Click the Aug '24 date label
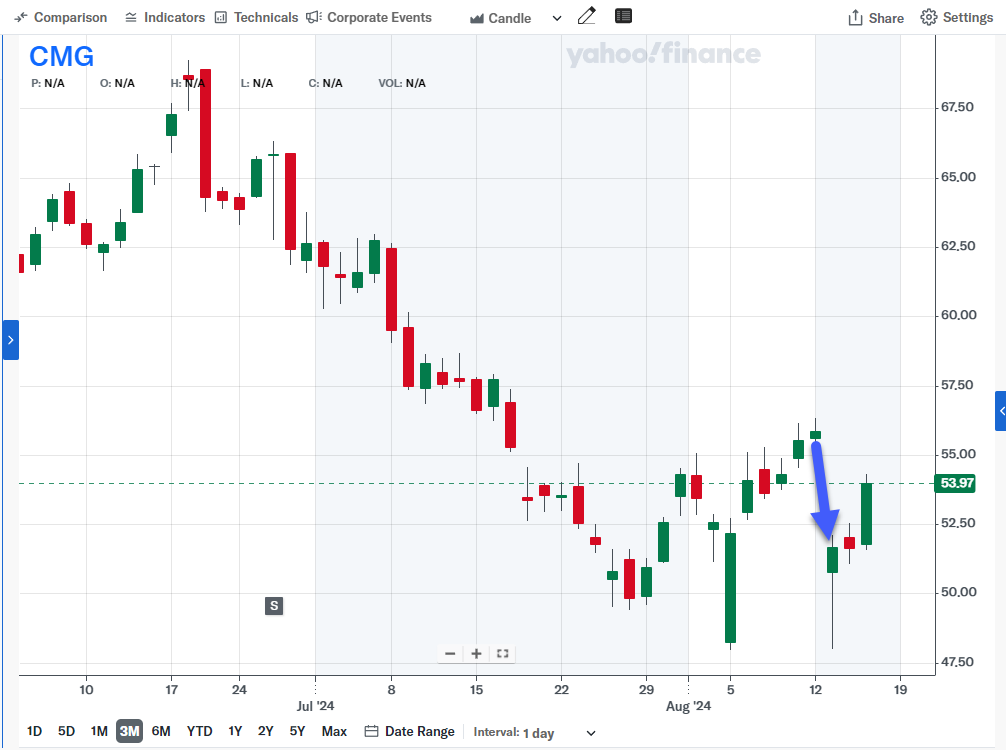The height and width of the screenshot is (750, 1006). [688, 706]
